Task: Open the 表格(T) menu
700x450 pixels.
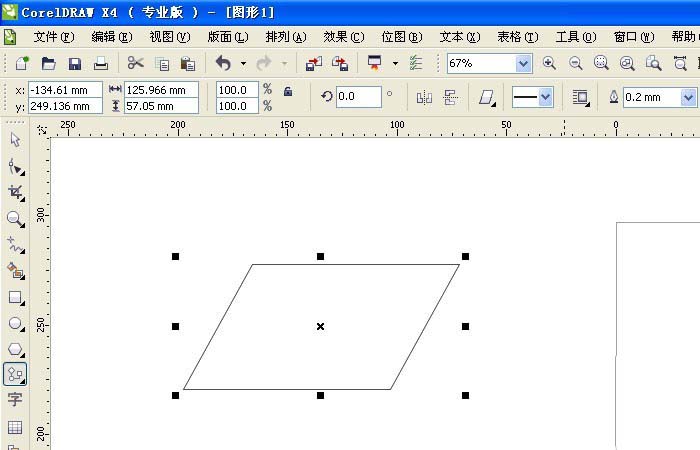Action: coord(518,37)
